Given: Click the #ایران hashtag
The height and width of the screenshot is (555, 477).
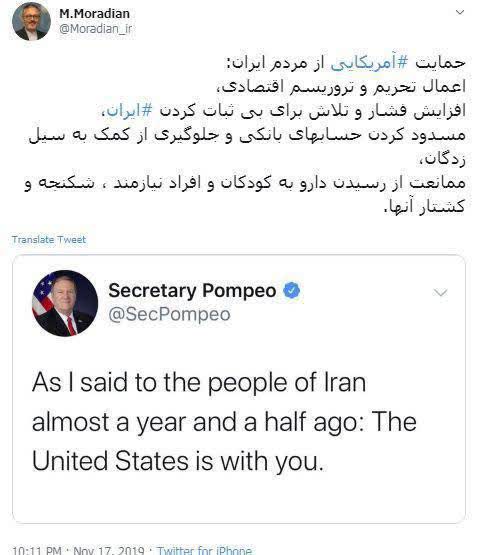Looking at the screenshot, I should 128,111.
